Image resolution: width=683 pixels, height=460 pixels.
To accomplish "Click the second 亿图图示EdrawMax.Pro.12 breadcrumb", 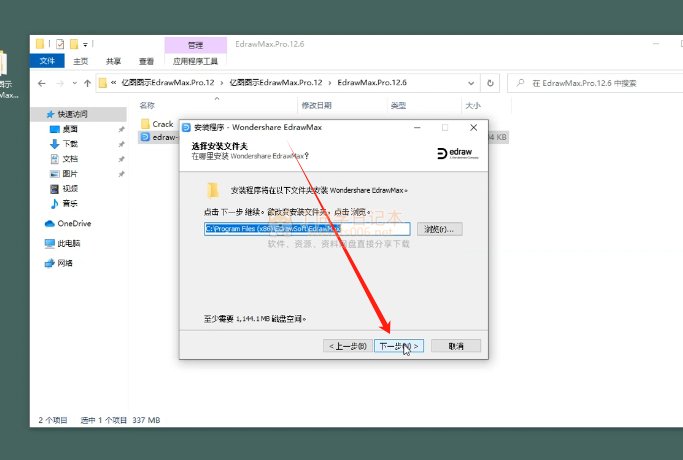I will 276,82.
